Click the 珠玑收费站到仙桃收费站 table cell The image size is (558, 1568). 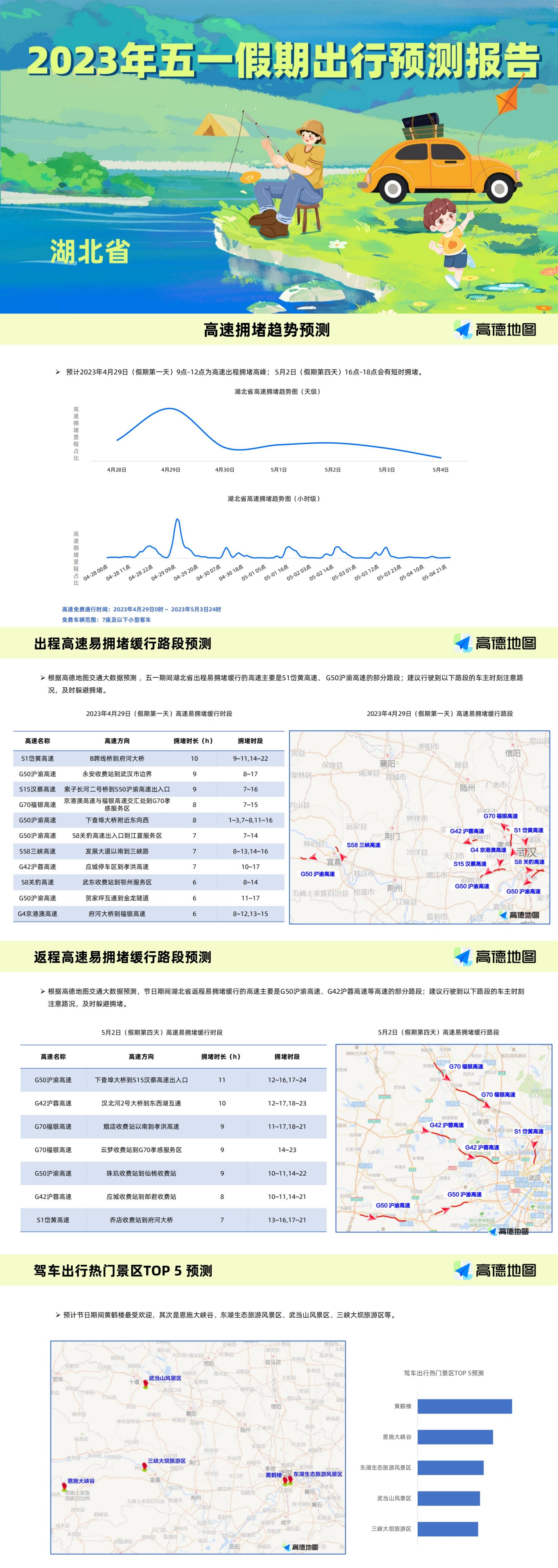pos(141,1173)
